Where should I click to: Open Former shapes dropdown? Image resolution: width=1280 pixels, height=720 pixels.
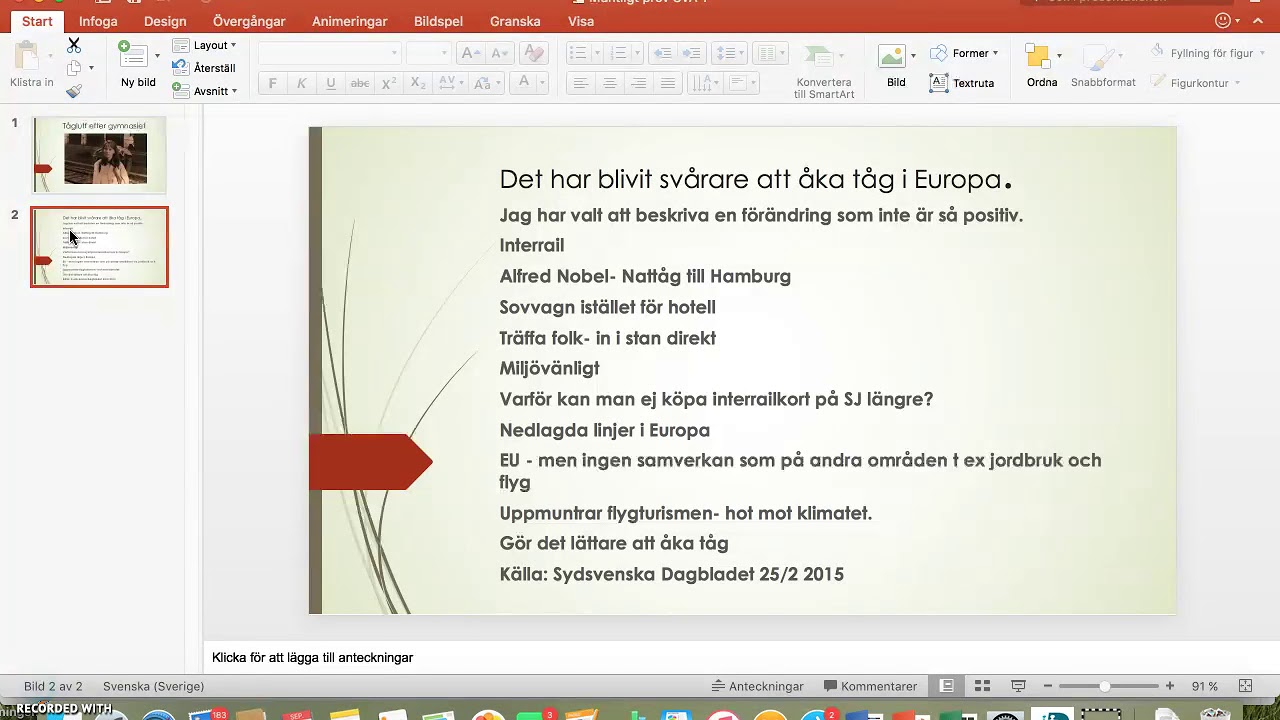[x=964, y=53]
